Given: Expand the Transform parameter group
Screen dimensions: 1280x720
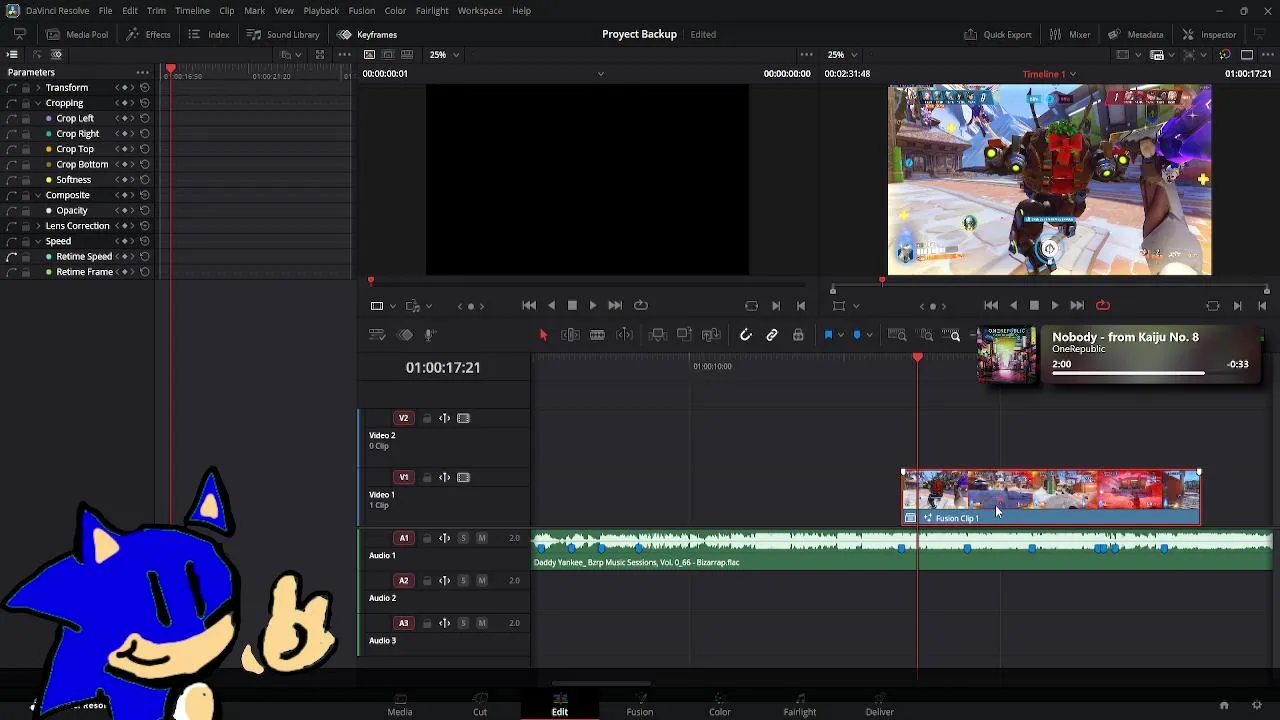Looking at the screenshot, I should click(x=37, y=88).
